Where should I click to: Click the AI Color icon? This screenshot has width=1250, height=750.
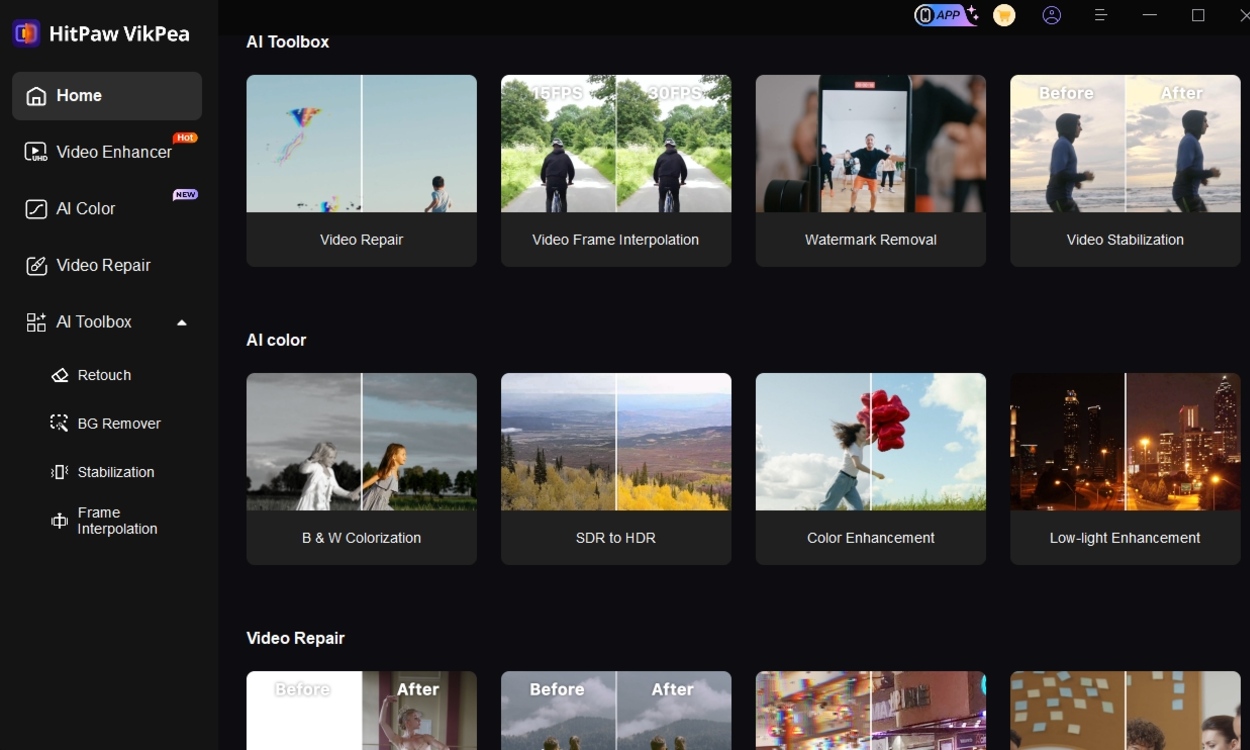[x=36, y=209]
